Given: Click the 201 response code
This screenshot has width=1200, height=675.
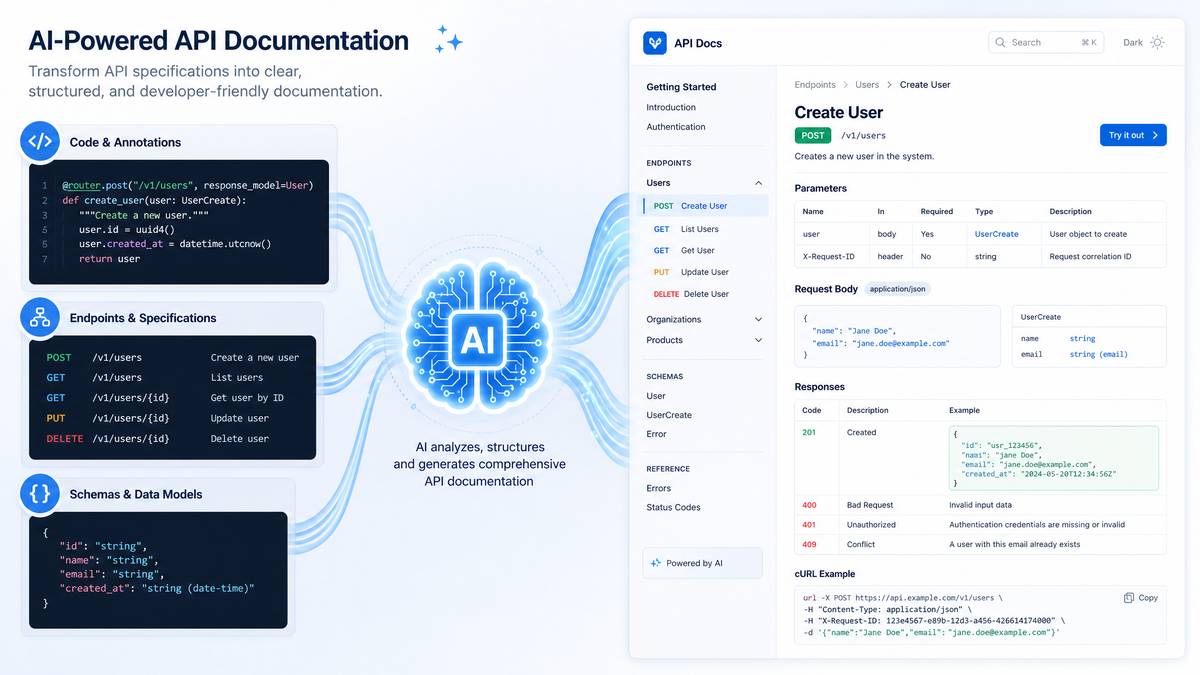Looking at the screenshot, I should pyautogui.click(x=809, y=433).
